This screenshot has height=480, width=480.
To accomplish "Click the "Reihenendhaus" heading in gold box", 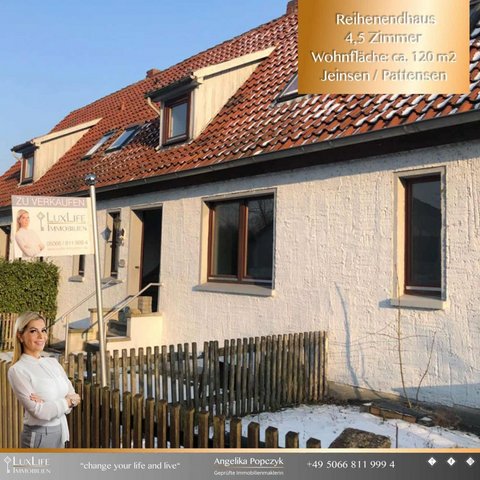I will coord(385,19).
